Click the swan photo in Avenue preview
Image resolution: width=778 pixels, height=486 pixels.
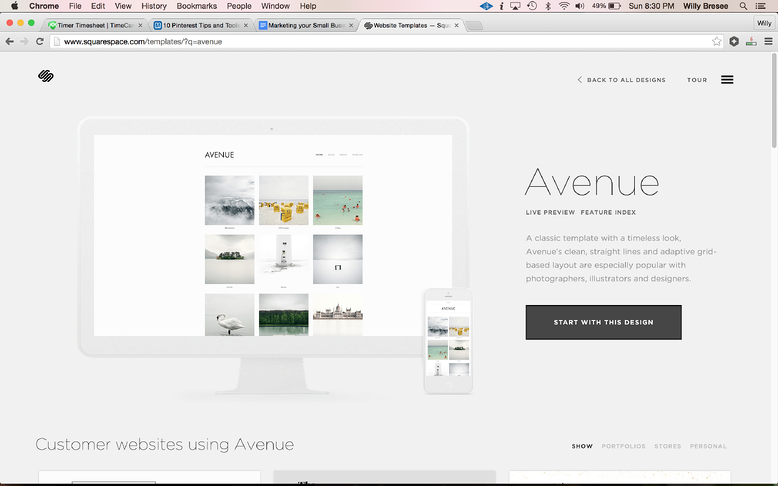pos(229,315)
